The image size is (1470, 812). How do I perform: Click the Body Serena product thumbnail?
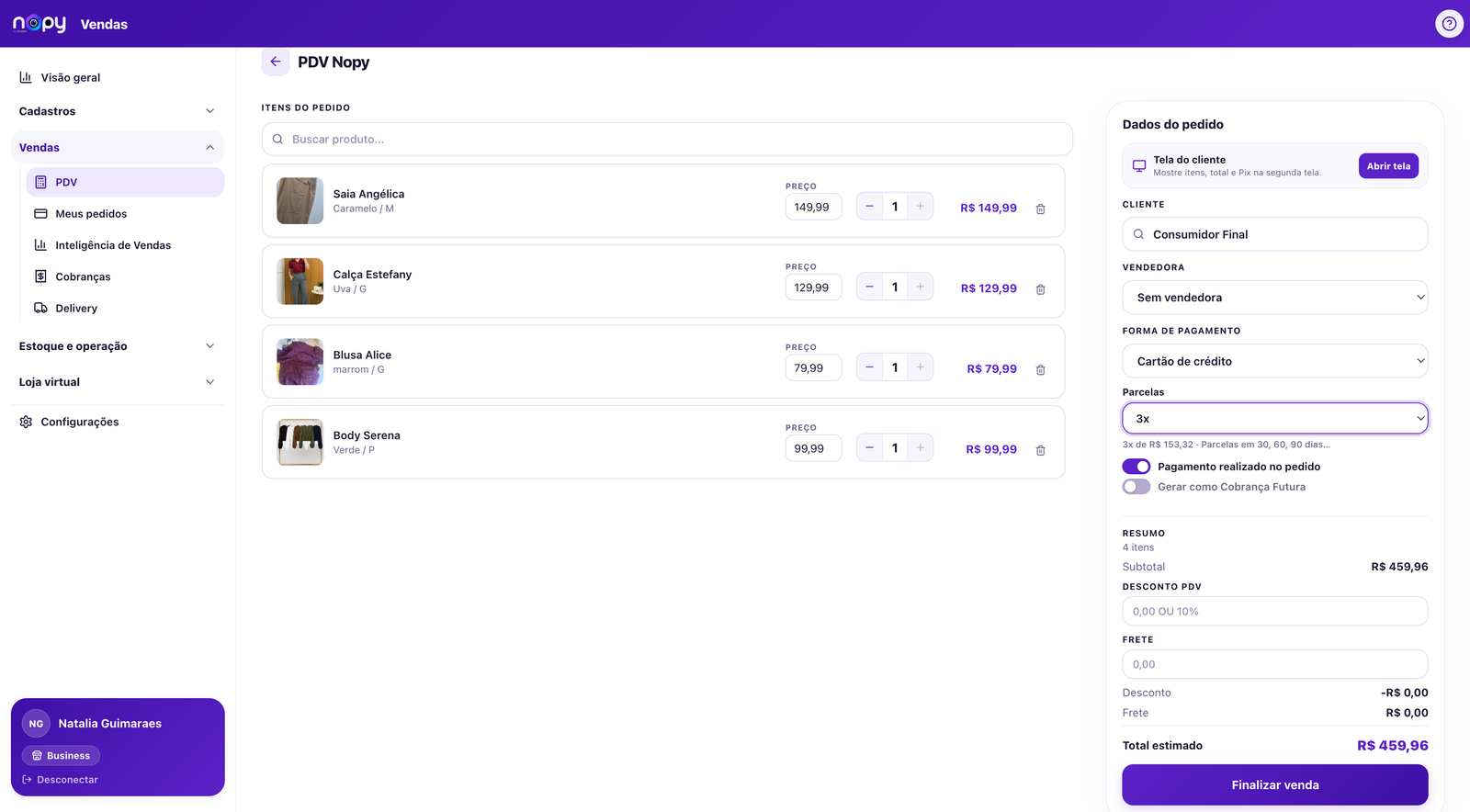[x=300, y=443]
